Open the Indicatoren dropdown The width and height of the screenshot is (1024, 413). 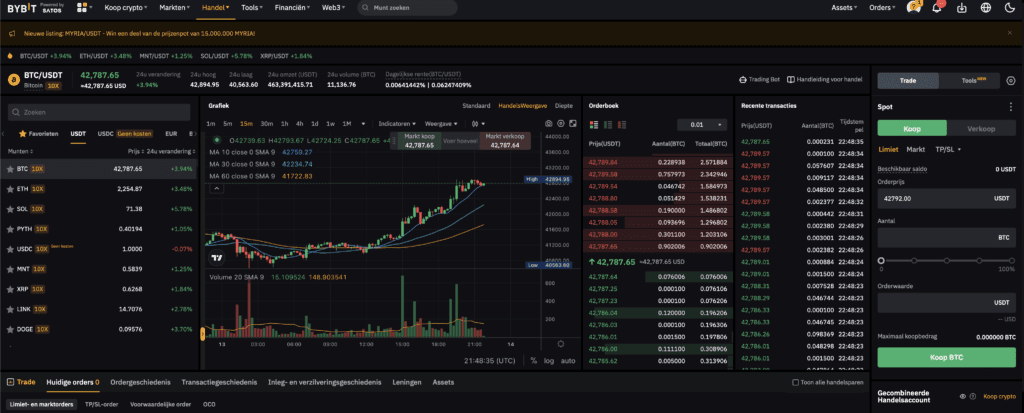pos(398,124)
